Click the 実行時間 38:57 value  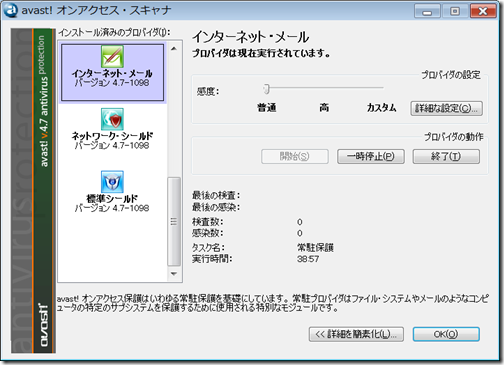(x=308, y=259)
